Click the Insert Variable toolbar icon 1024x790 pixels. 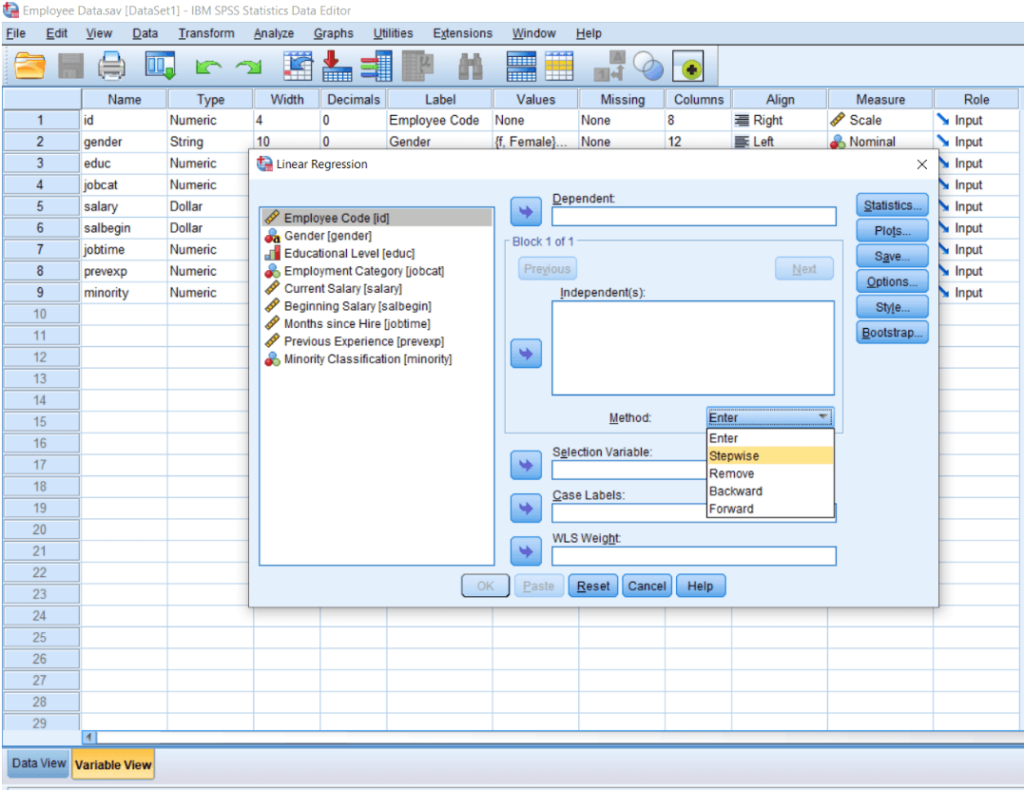tap(376, 66)
